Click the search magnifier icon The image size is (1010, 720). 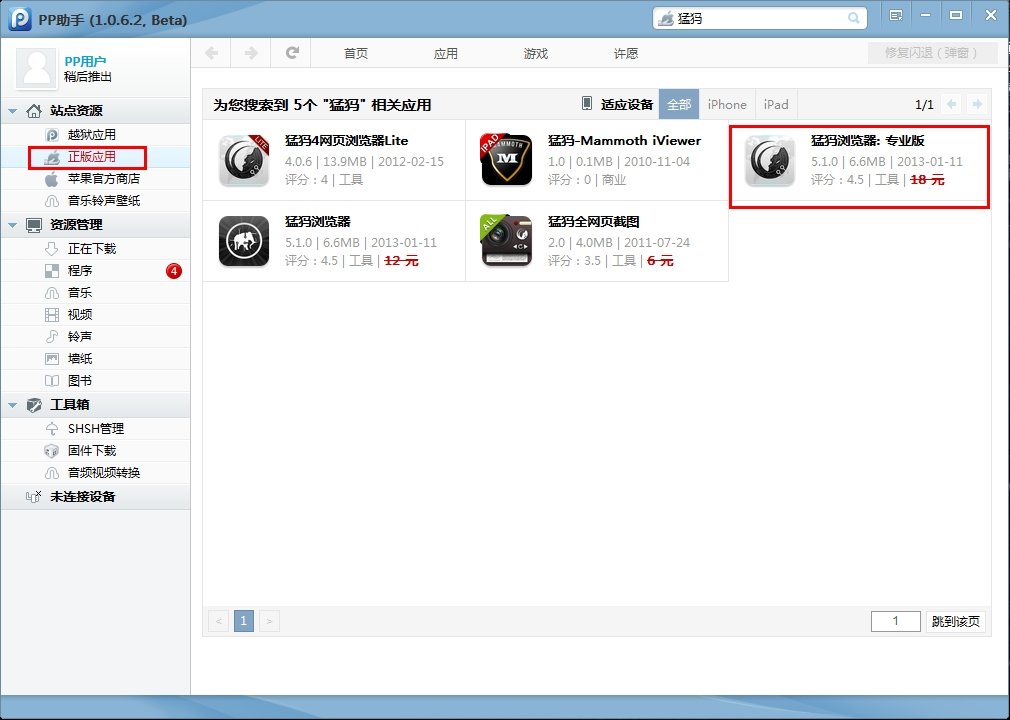pos(853,18)
